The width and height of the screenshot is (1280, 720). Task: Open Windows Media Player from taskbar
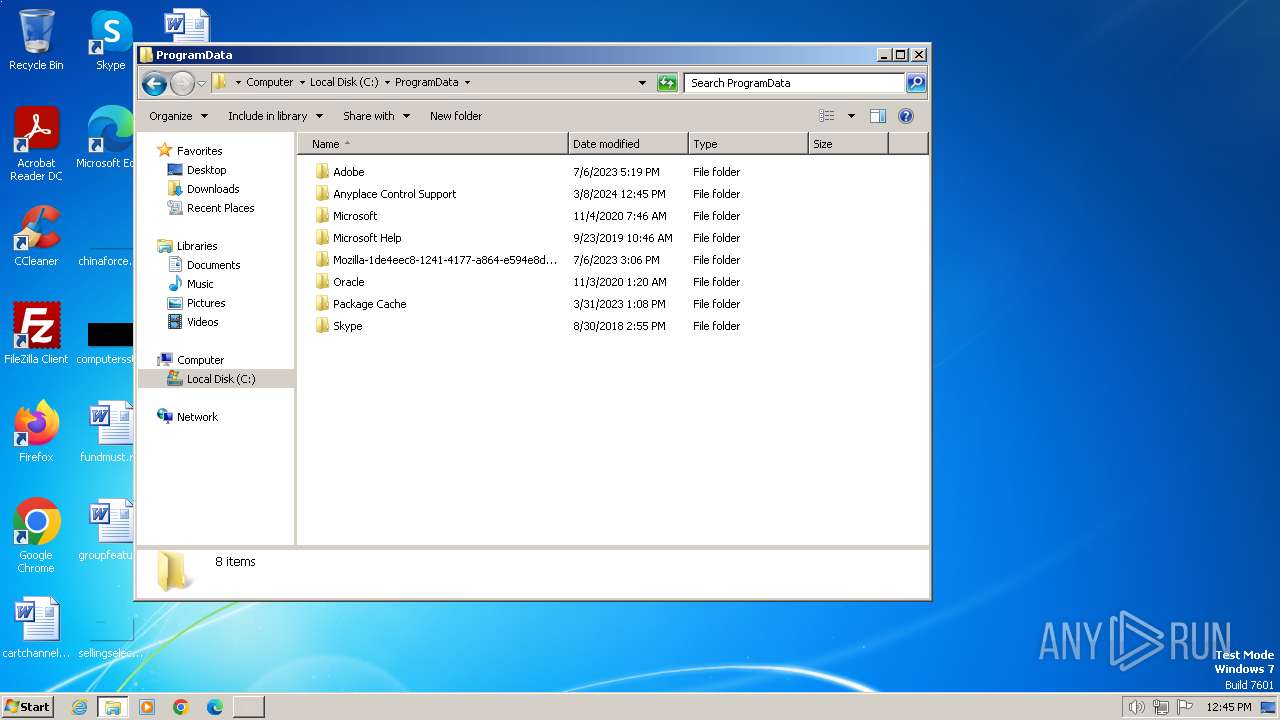(x=147, y=707)
